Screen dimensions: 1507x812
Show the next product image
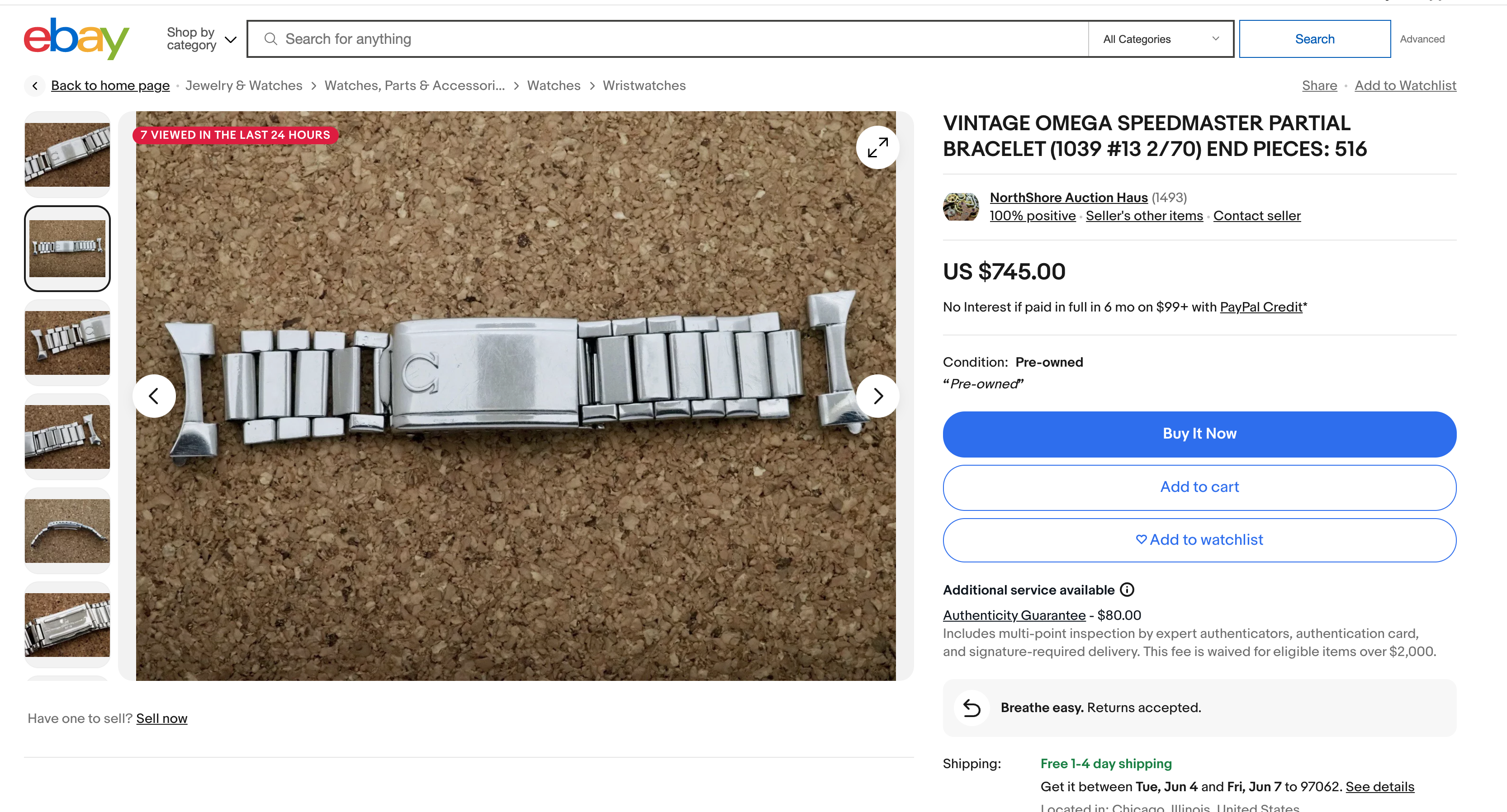(877, 397)
